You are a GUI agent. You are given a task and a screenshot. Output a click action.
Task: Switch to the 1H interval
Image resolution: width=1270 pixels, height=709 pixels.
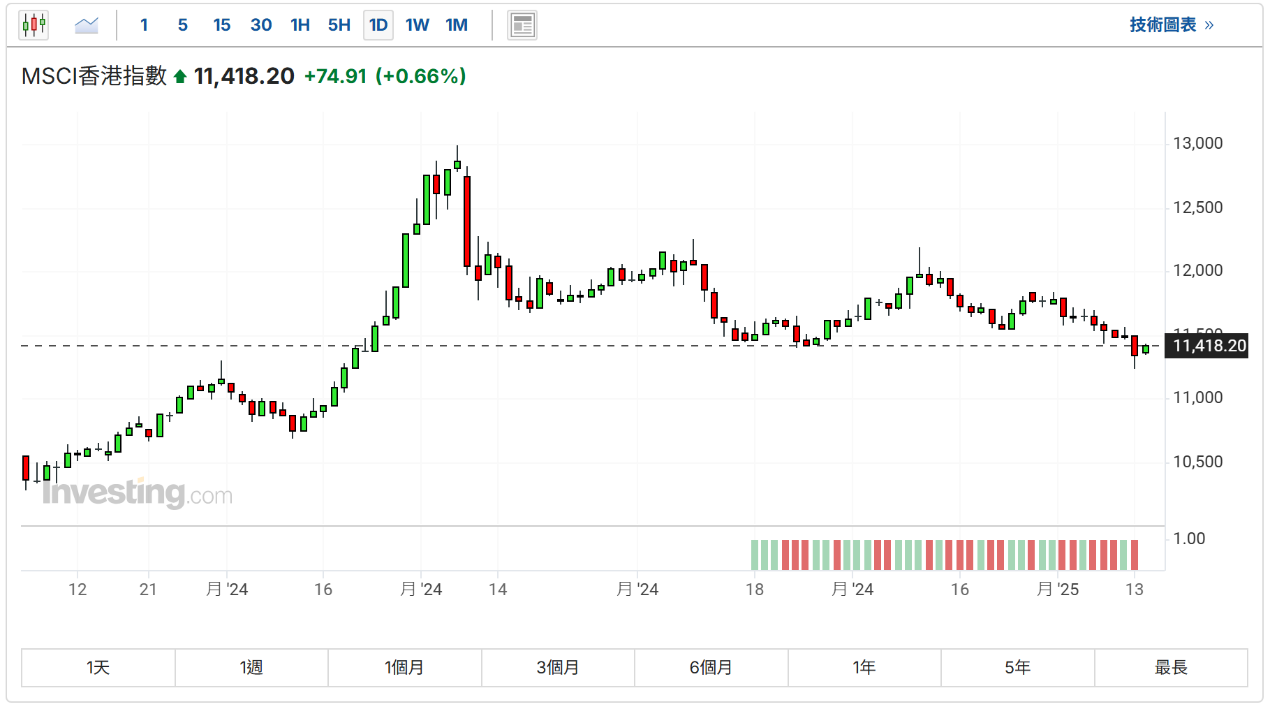coord(300,25)
